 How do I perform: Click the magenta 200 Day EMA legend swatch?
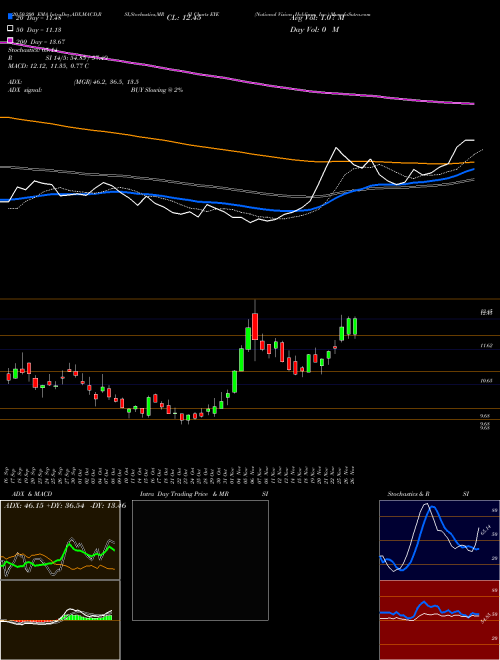[x=10, y=40]
